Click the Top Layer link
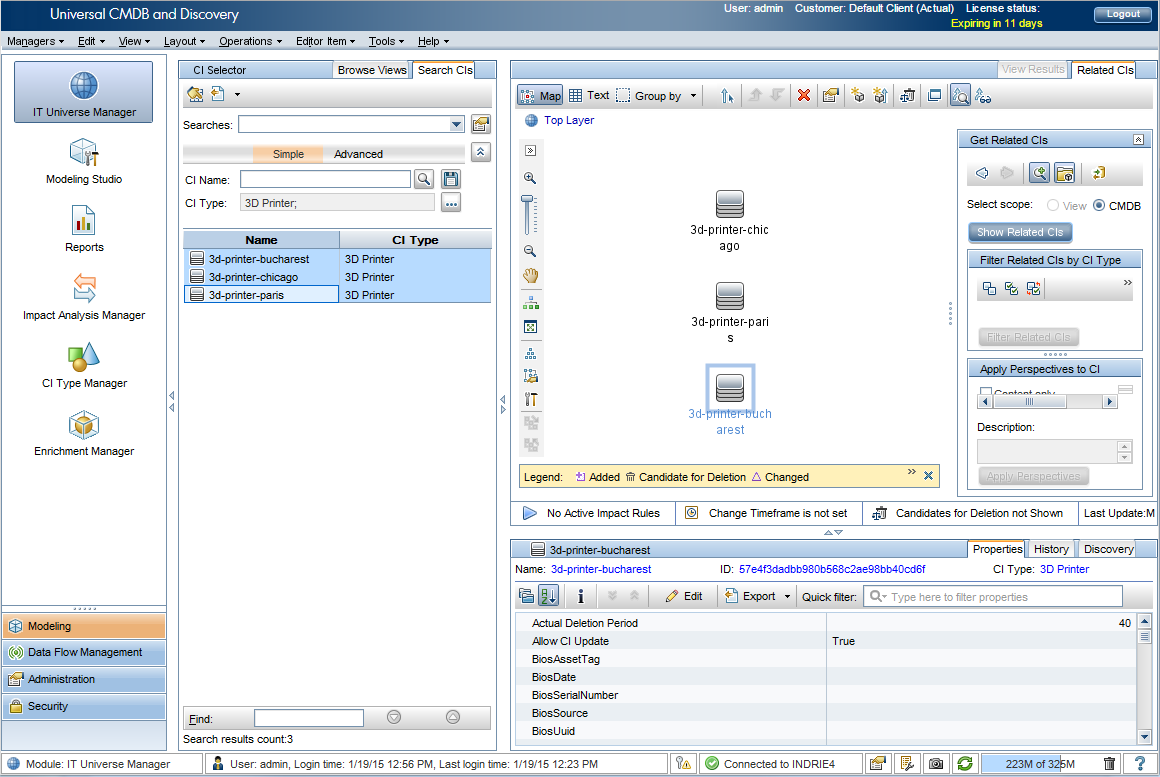Viewport: 1160px width, 777px height. [569, 120]
